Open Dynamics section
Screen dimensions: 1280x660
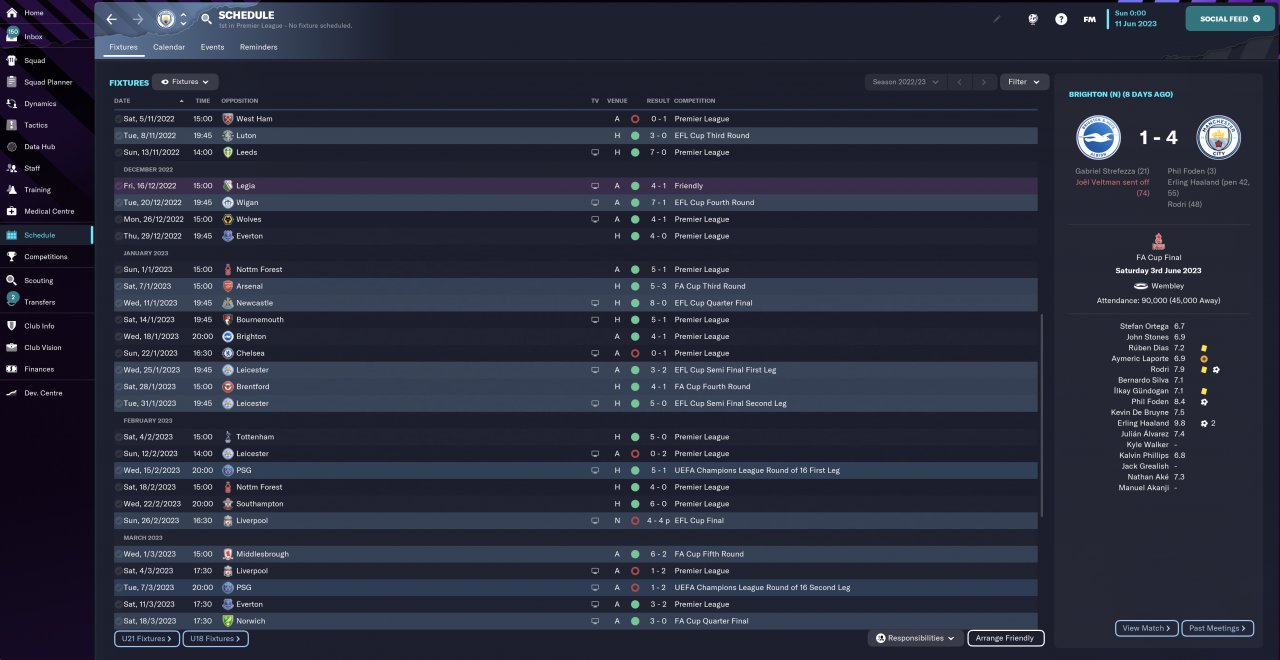(x=40, y=104)
